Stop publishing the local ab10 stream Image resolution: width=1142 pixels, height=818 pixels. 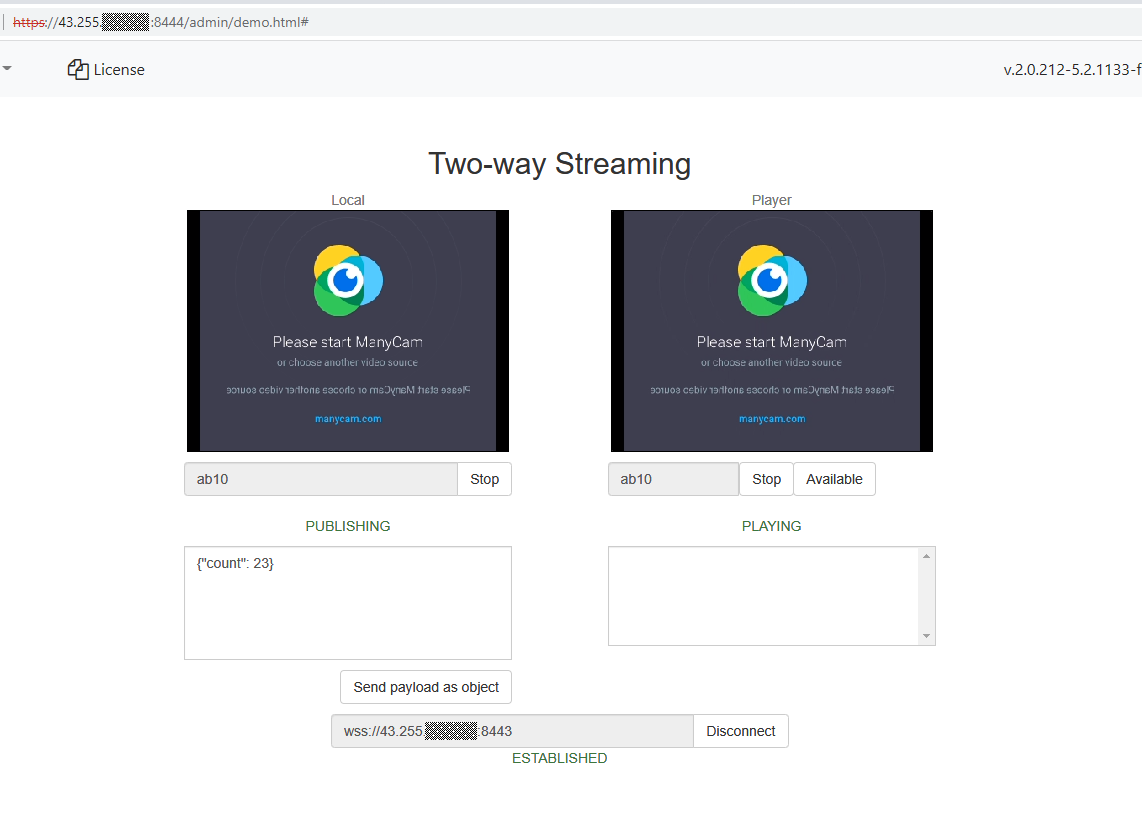[484, 479]
